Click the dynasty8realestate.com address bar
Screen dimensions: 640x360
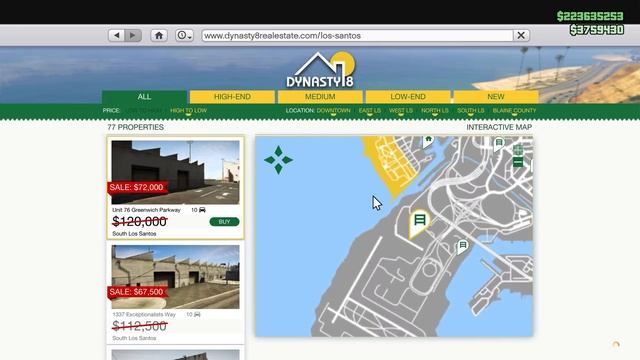point(358,36)
